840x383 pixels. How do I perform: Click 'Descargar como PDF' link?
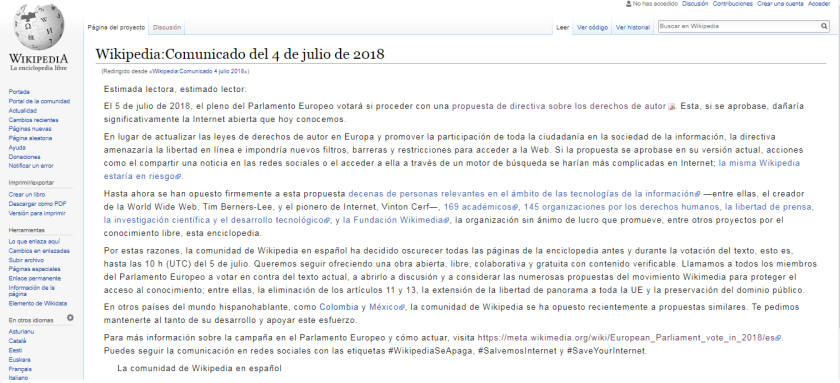point(38,204)
